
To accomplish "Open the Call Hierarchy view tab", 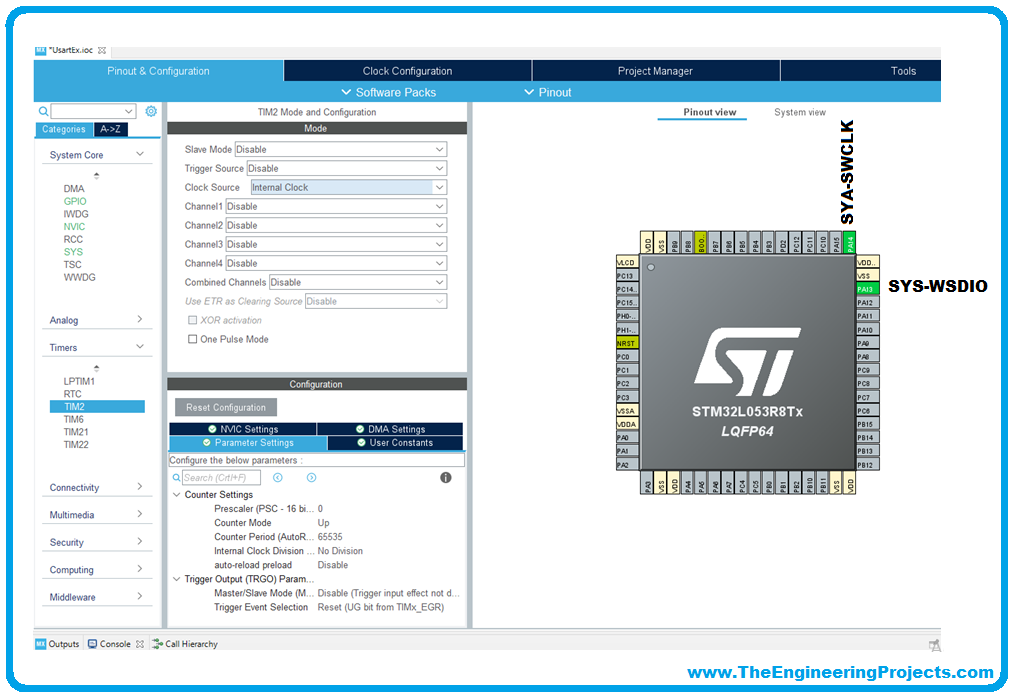I will pos(185,644).
